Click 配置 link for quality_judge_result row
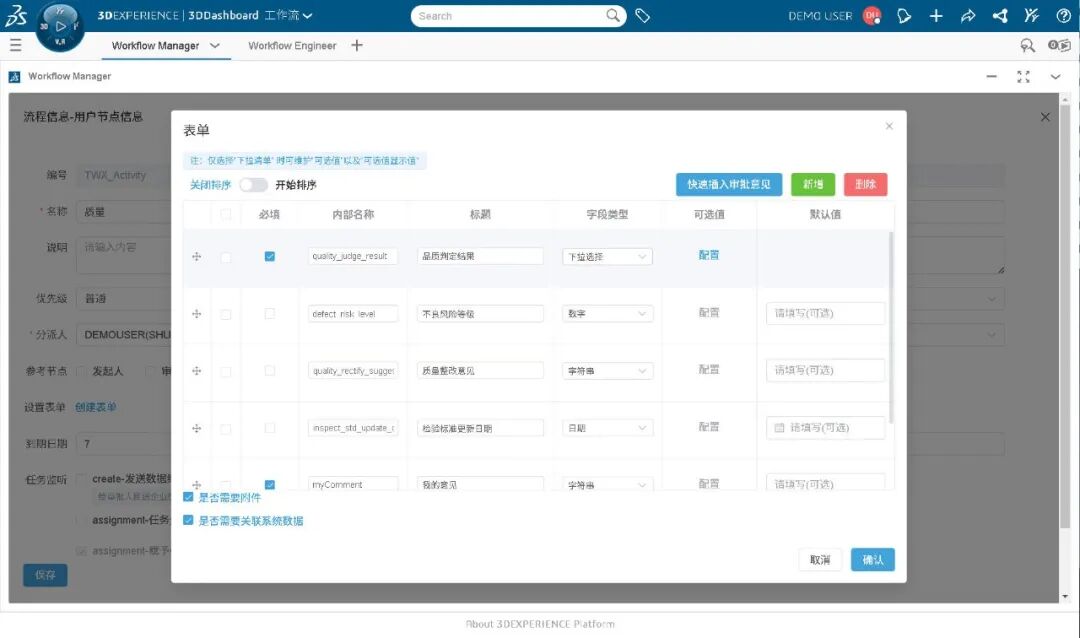This screenshot has height=638, width=1080. coord(709,255)
